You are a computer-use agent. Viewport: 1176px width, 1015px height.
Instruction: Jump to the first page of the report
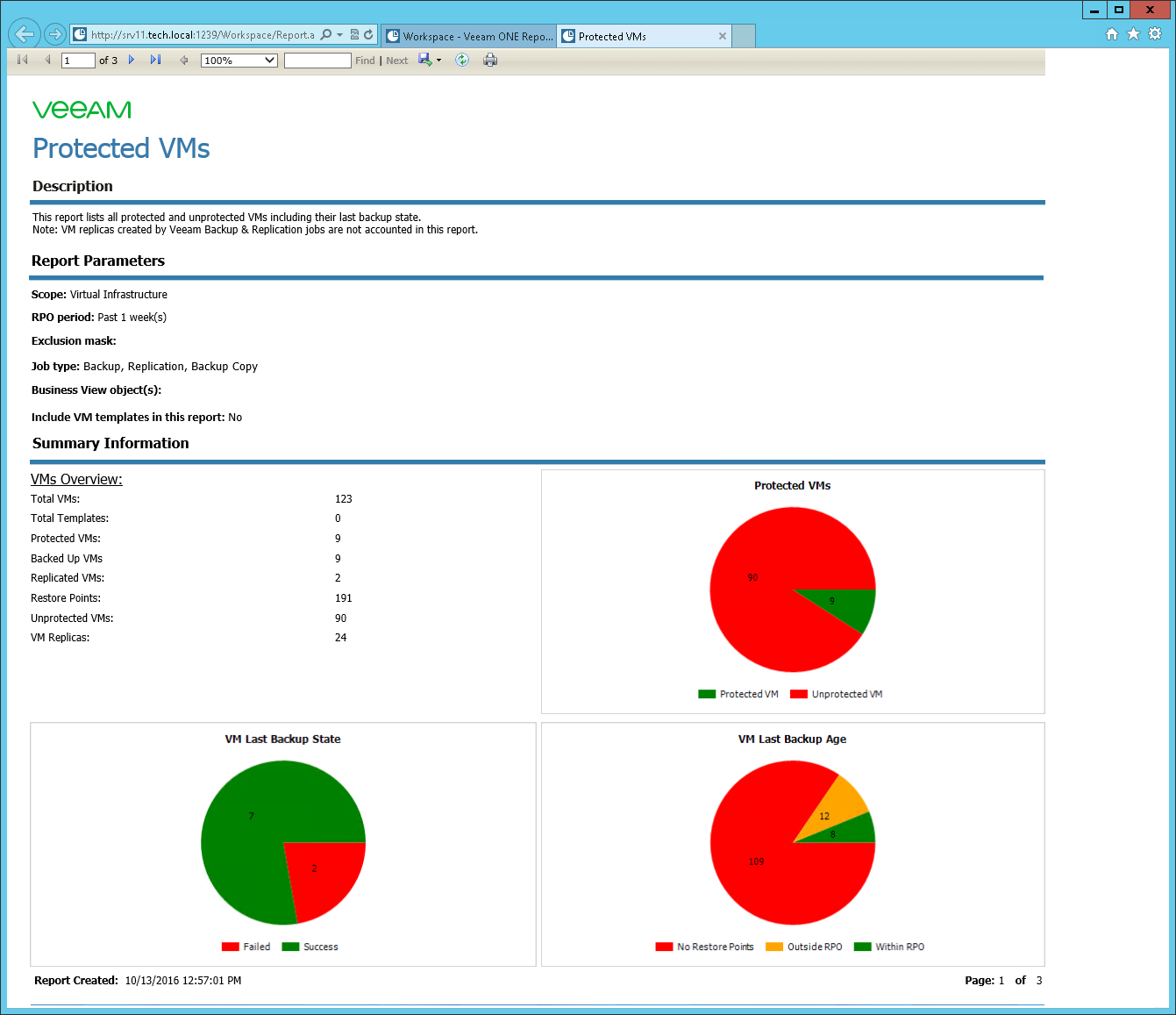pos(23,60)
